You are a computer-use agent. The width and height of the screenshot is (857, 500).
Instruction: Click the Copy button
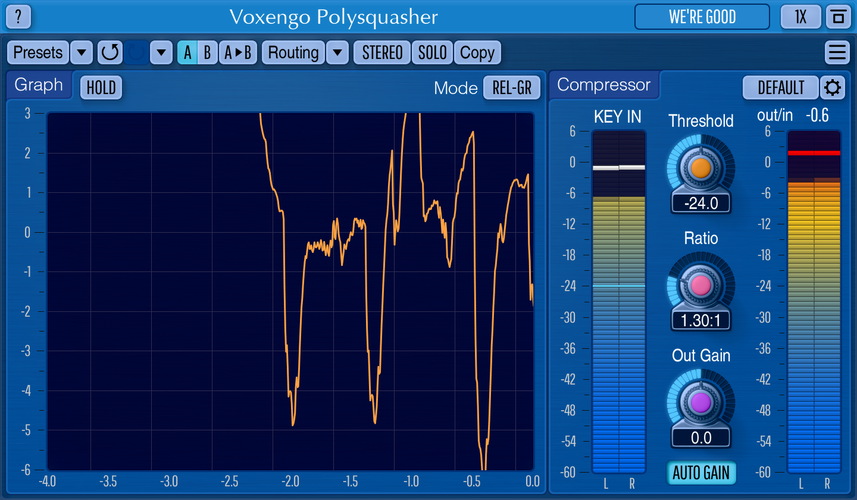(477, 52)
